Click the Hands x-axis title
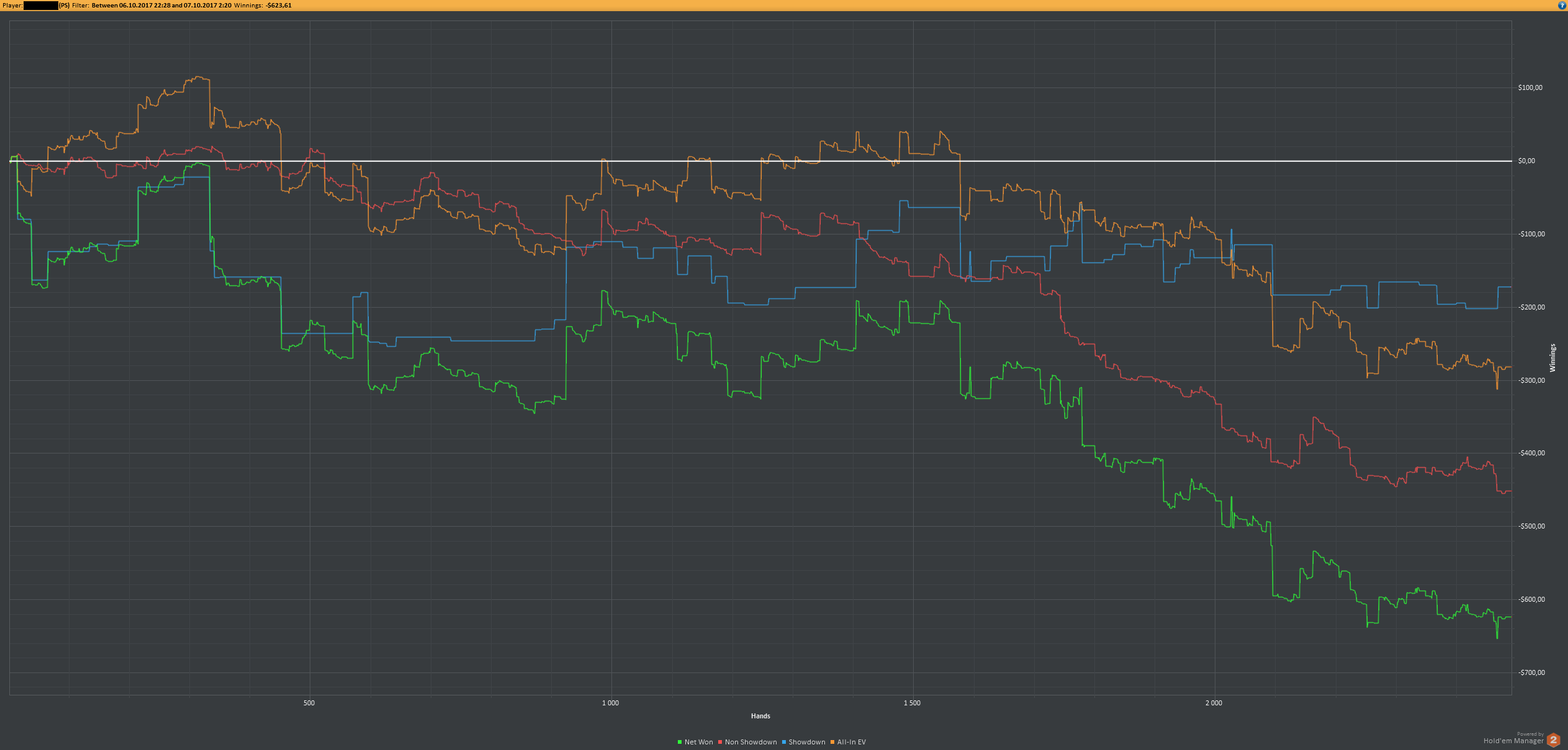 tap(760, 716)
